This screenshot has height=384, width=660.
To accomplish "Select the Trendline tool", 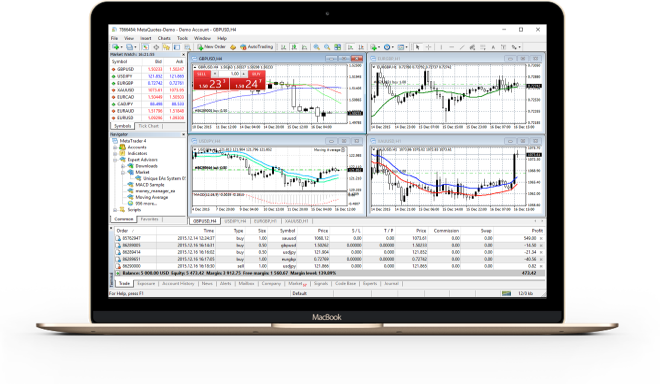I will click(462, 47).
